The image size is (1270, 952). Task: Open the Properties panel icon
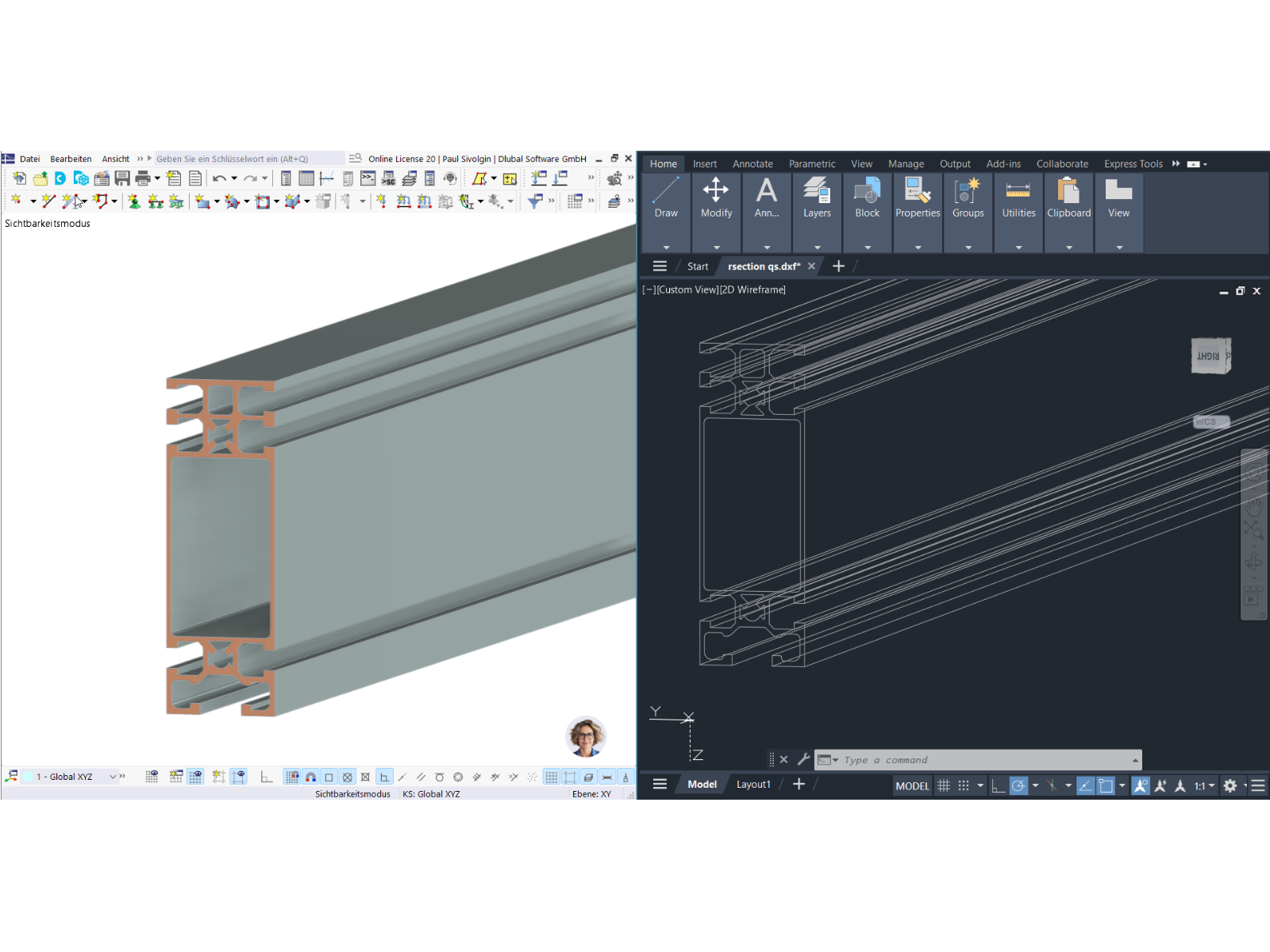pyautogui.click(x=918, y=198)
